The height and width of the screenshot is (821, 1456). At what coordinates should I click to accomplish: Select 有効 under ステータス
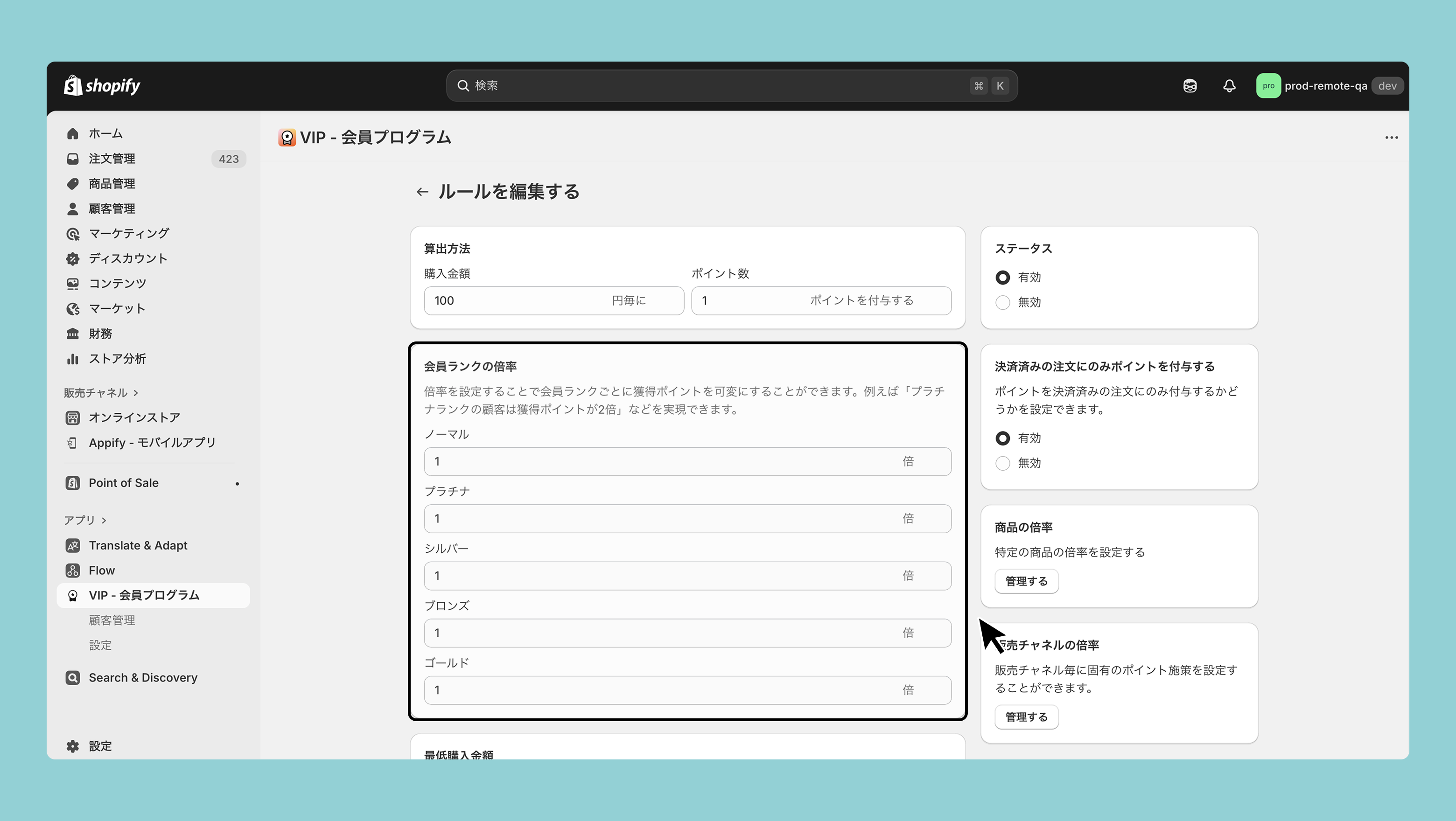click(1002, 278)
